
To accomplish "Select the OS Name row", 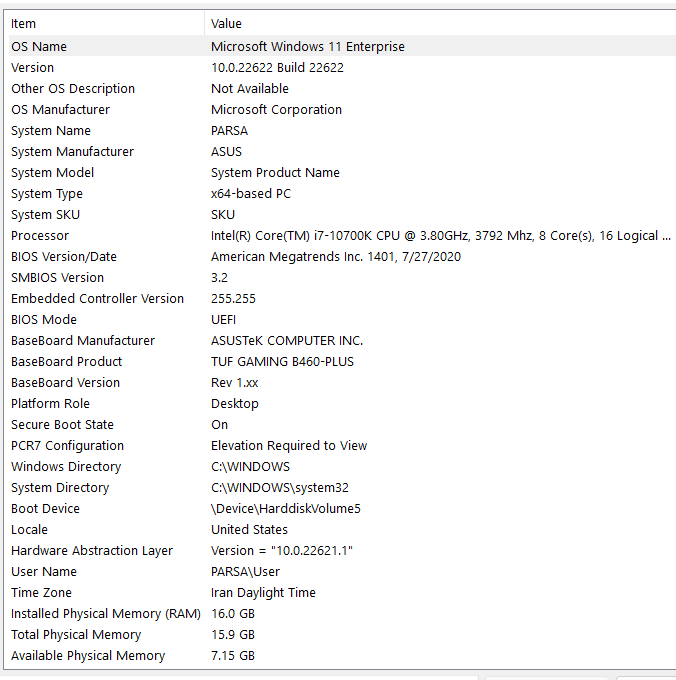I will click(x=342, y=46).
